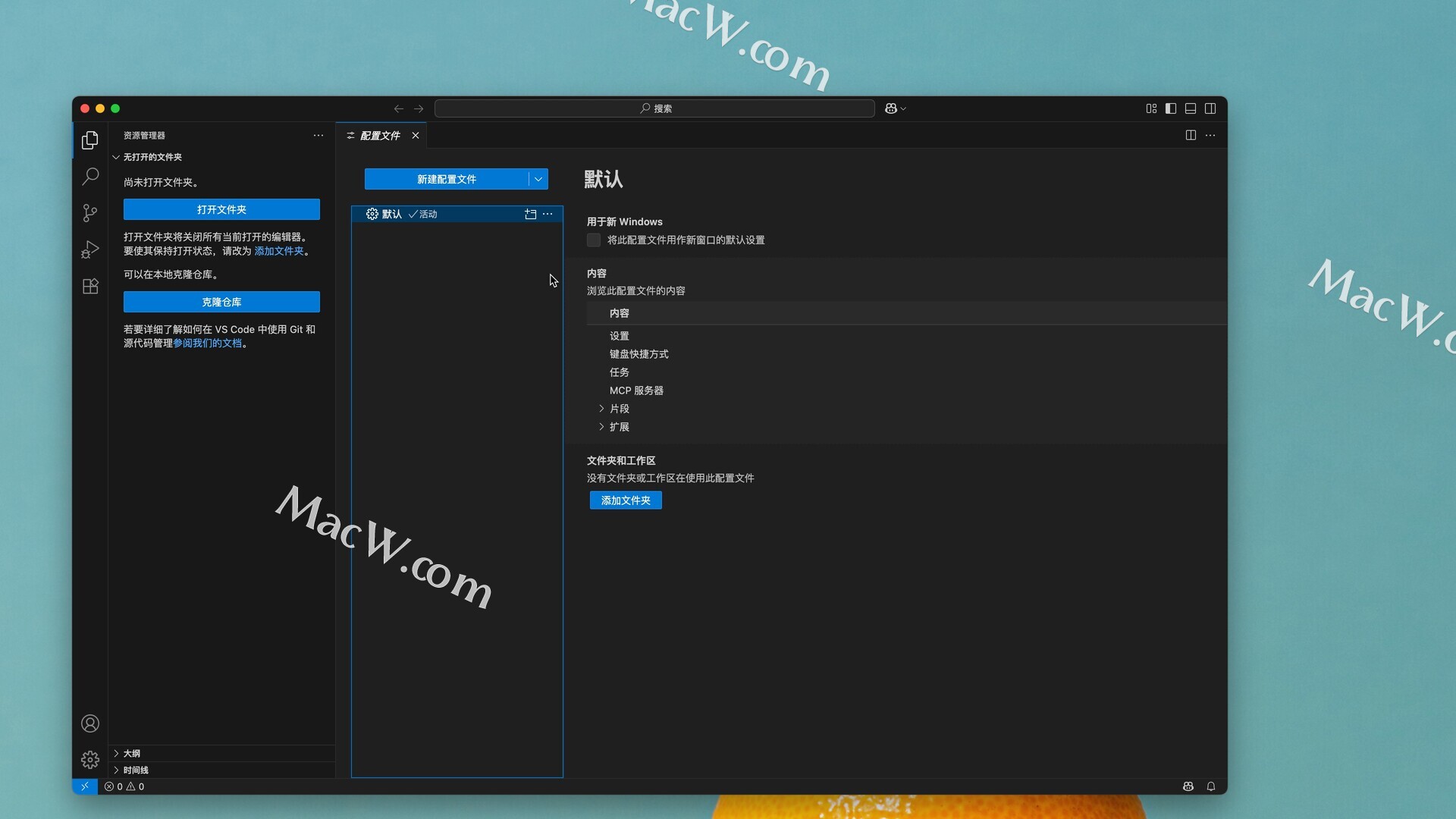Show errors and warnings in status bar
Image resolution: width=1456 pixels, height=819 pixels.
(x=124, y=786)
